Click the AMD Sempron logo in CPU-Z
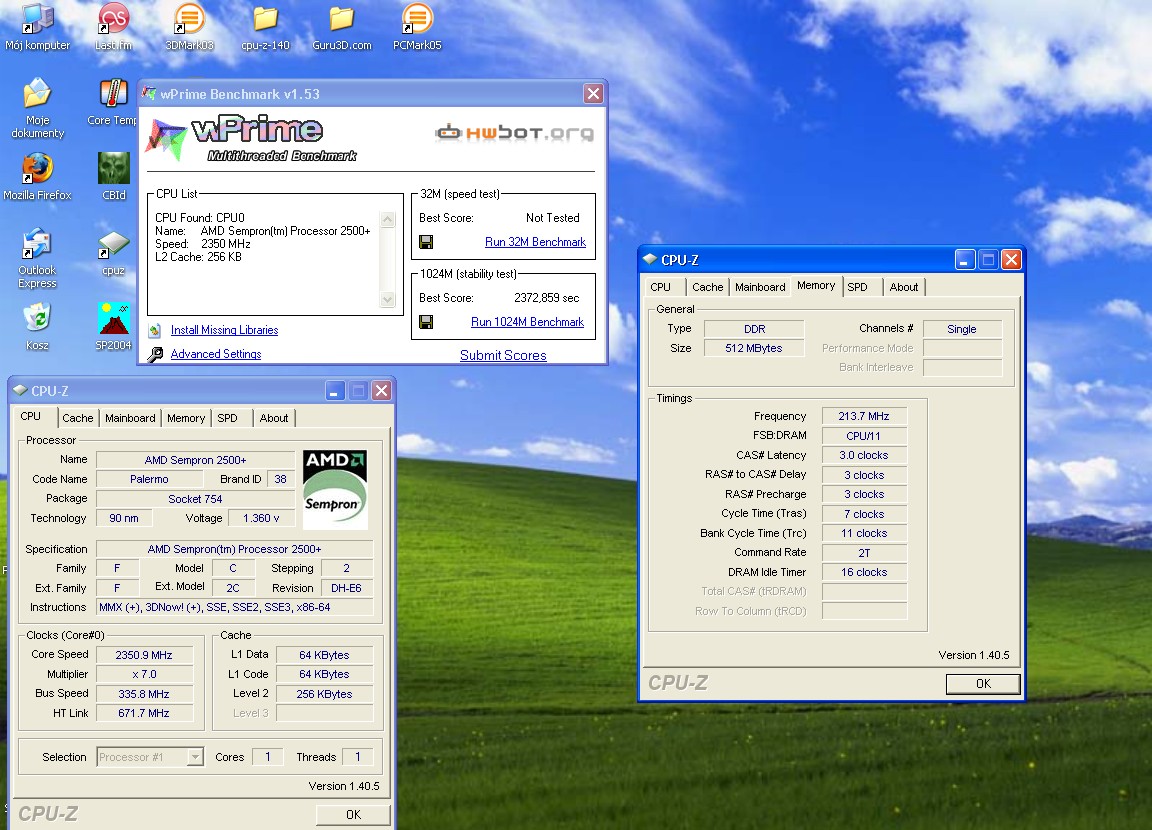Viewport: 1152px width, 830px height. click(x=335, y=489)
